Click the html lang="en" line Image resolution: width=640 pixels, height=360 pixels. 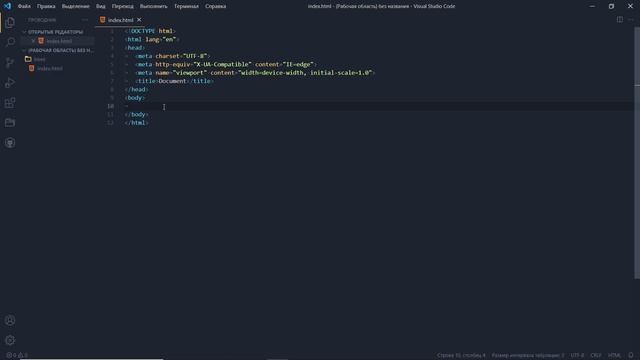152,39
